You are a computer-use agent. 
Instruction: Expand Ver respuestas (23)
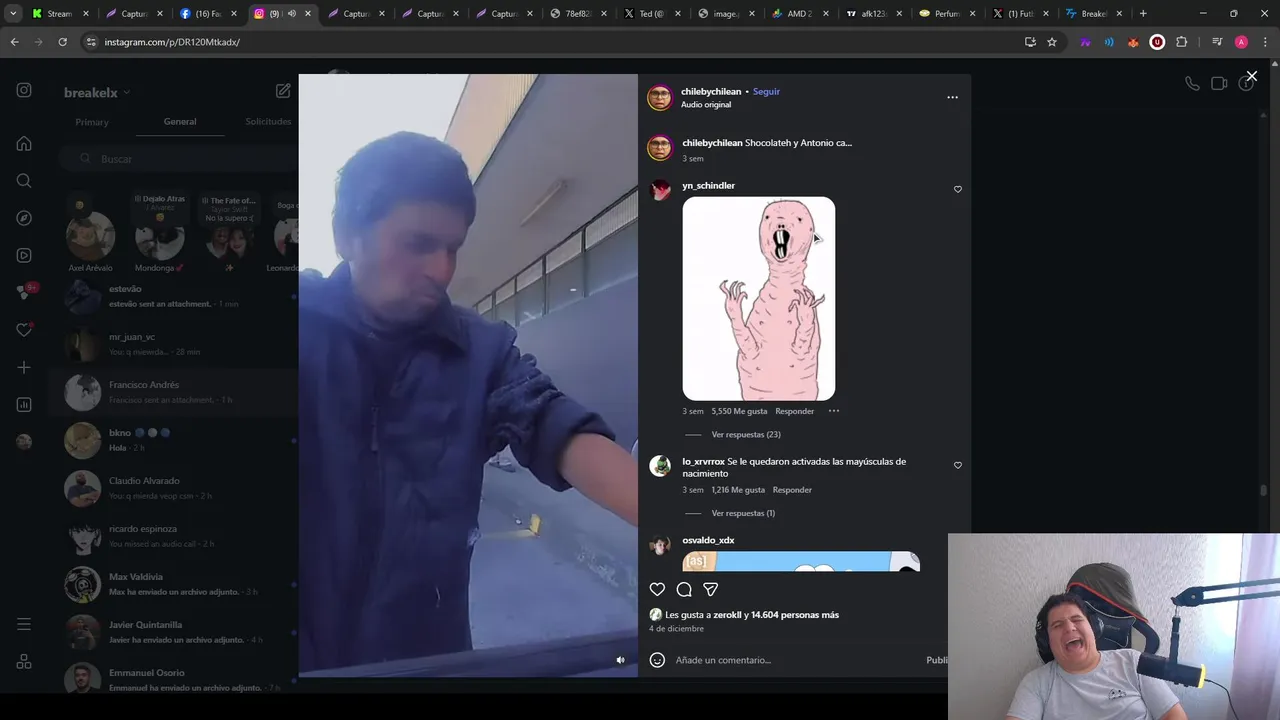click(746, 434)
